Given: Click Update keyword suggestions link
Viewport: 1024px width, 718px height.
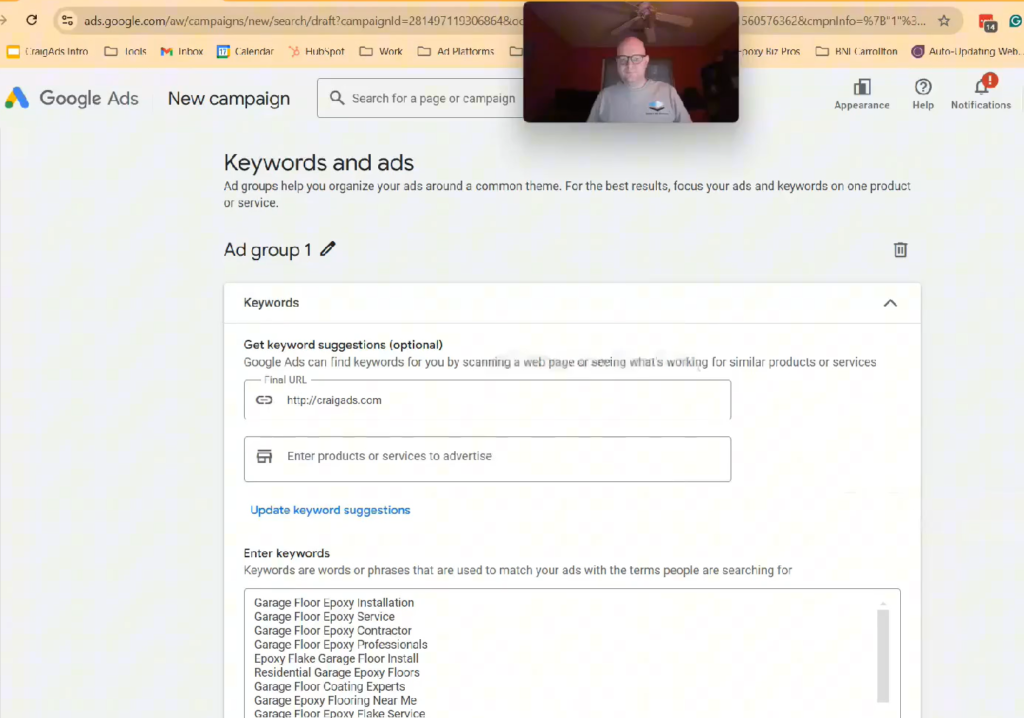Looking at the screenshot, I should [x=330, y=510].
